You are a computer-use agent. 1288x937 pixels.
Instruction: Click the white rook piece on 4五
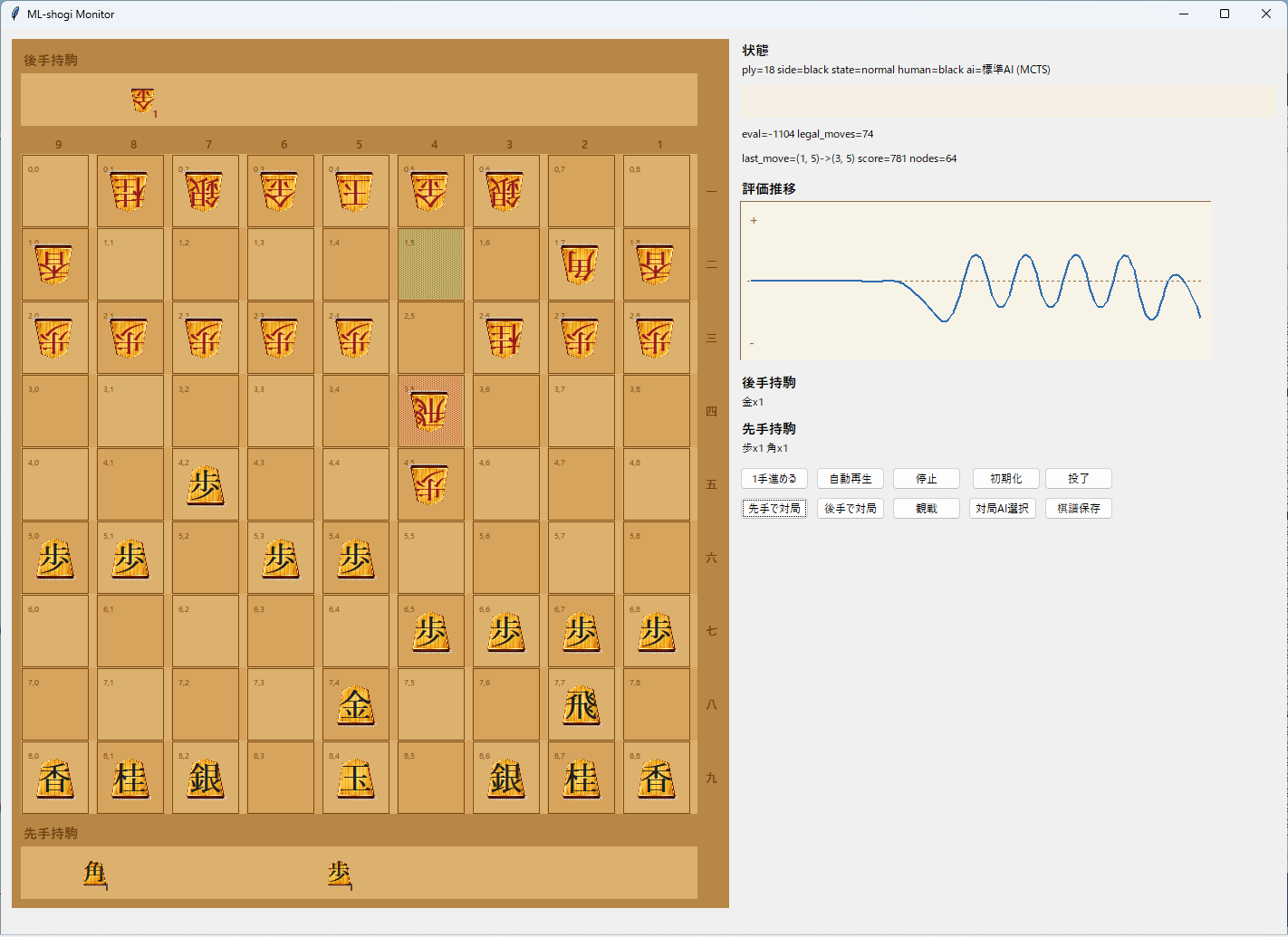tap(431, 483)
